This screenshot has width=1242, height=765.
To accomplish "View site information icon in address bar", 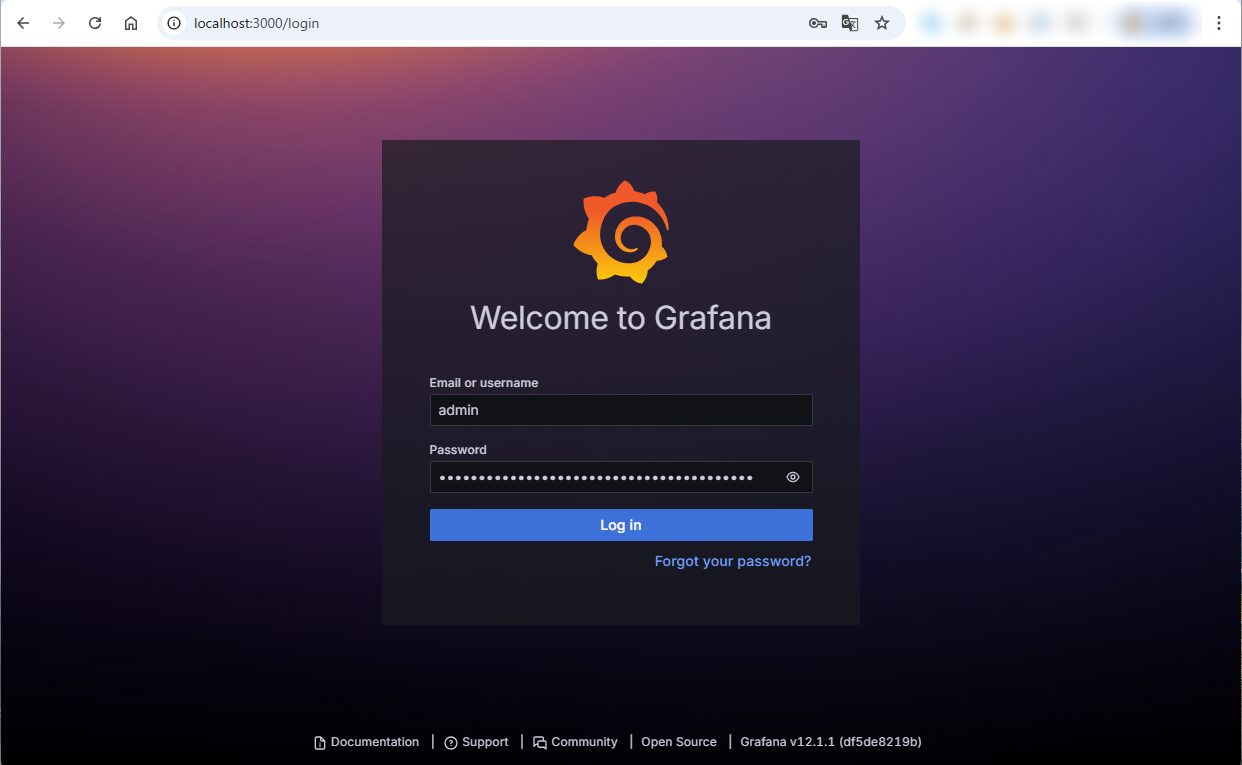I will [x=175, y=23].
